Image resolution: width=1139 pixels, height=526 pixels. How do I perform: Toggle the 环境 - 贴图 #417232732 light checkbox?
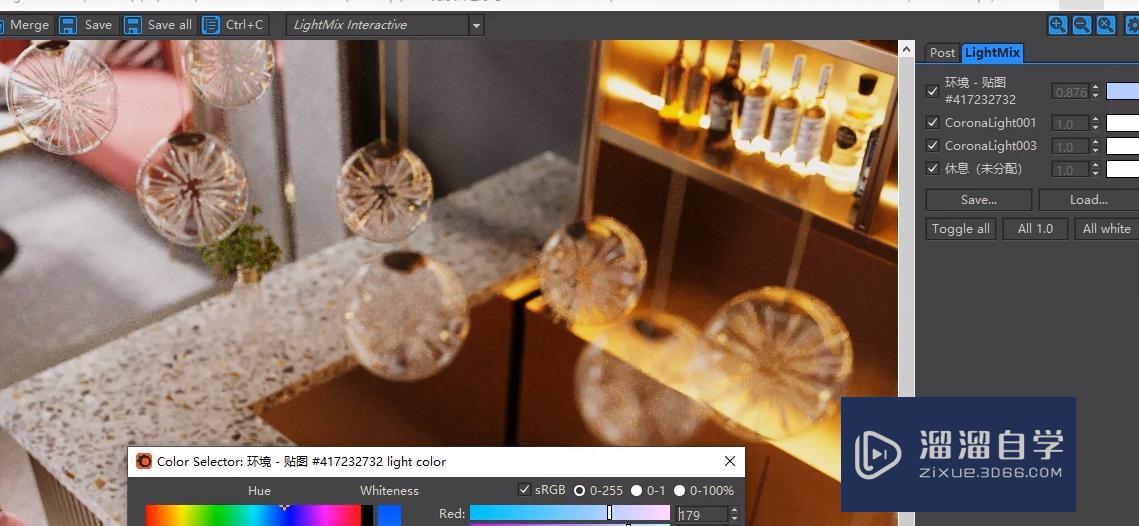933,92
